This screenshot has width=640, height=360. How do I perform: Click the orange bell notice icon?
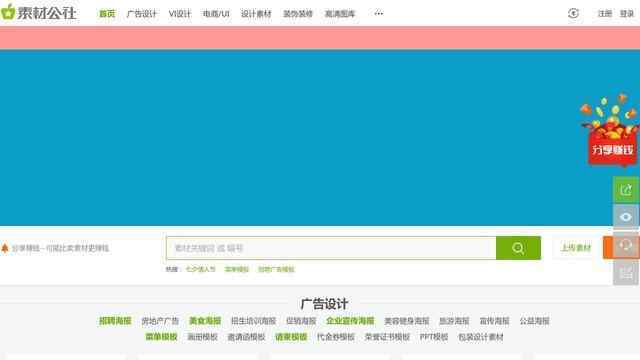coord(5,248)
